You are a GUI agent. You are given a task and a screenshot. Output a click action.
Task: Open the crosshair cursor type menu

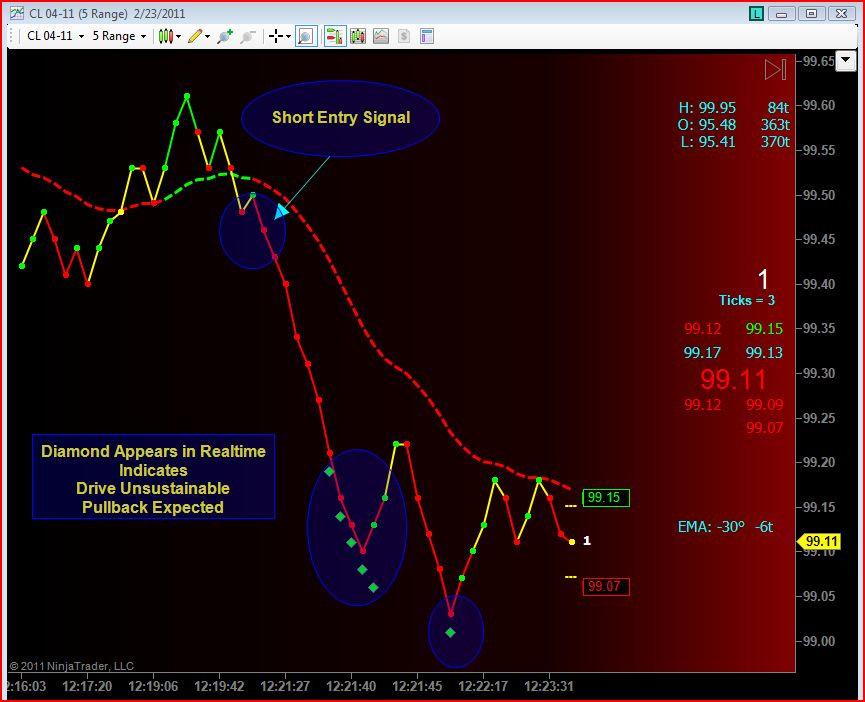coord(280,36)
